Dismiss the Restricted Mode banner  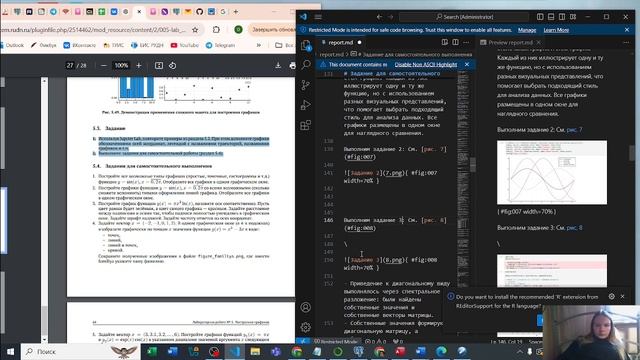[x=627, y=30]
